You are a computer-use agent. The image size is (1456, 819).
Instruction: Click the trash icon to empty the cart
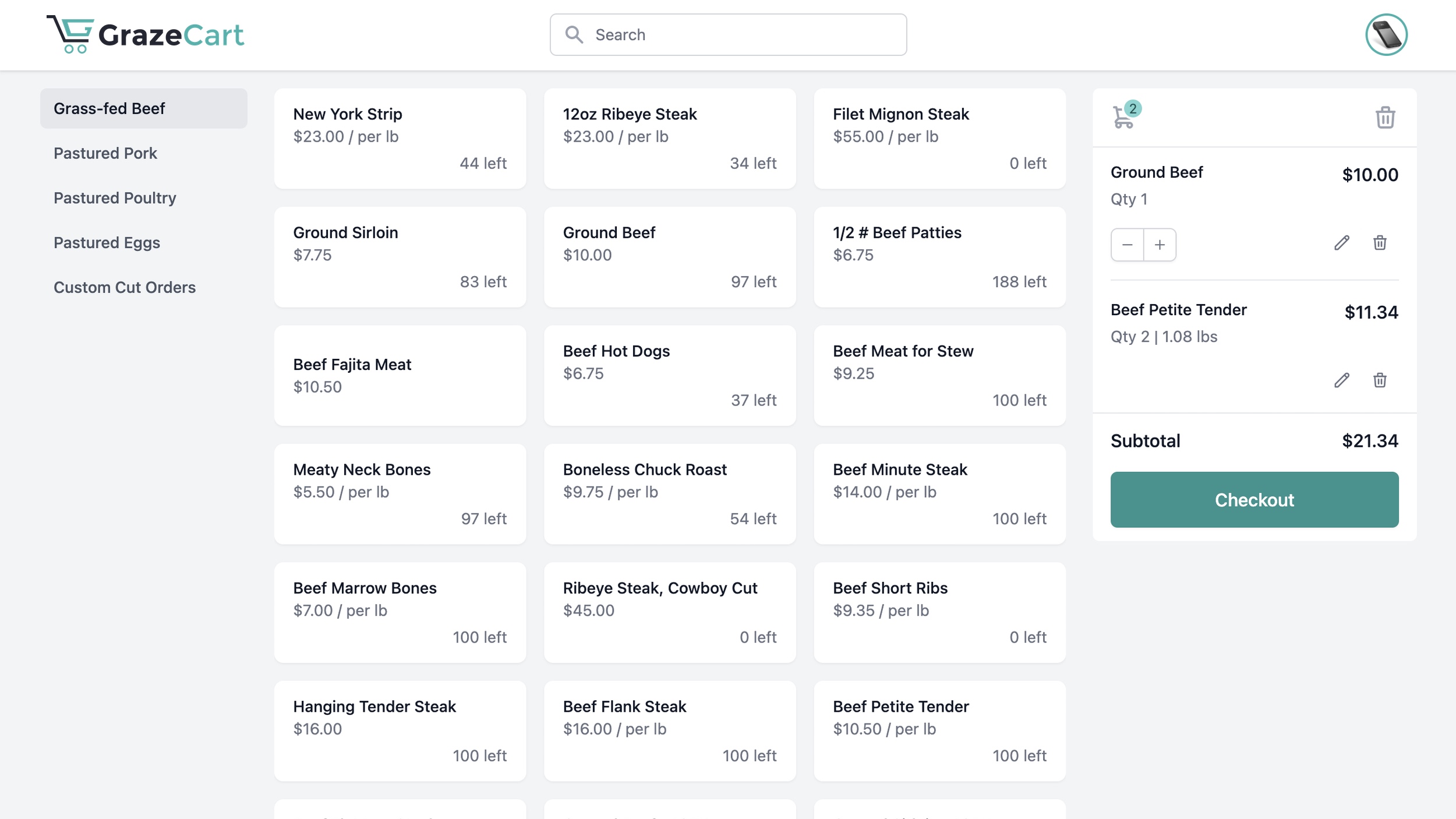pyautogui.click(x=1385, y=118)
